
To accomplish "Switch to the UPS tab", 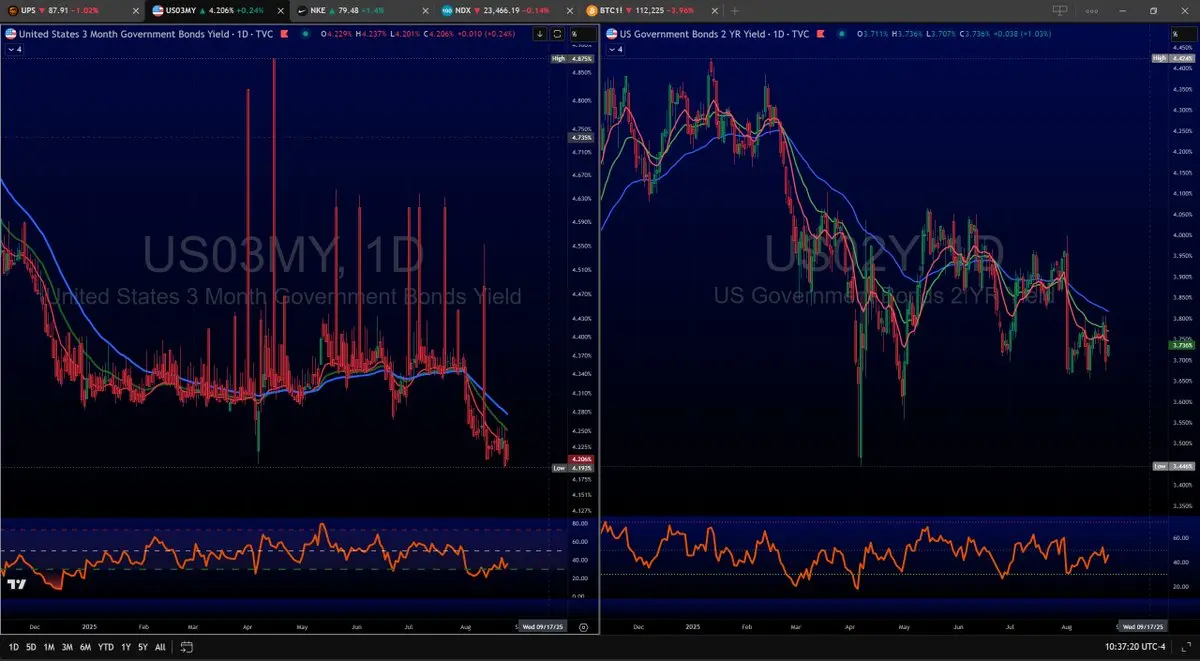I will pos(72,10).
